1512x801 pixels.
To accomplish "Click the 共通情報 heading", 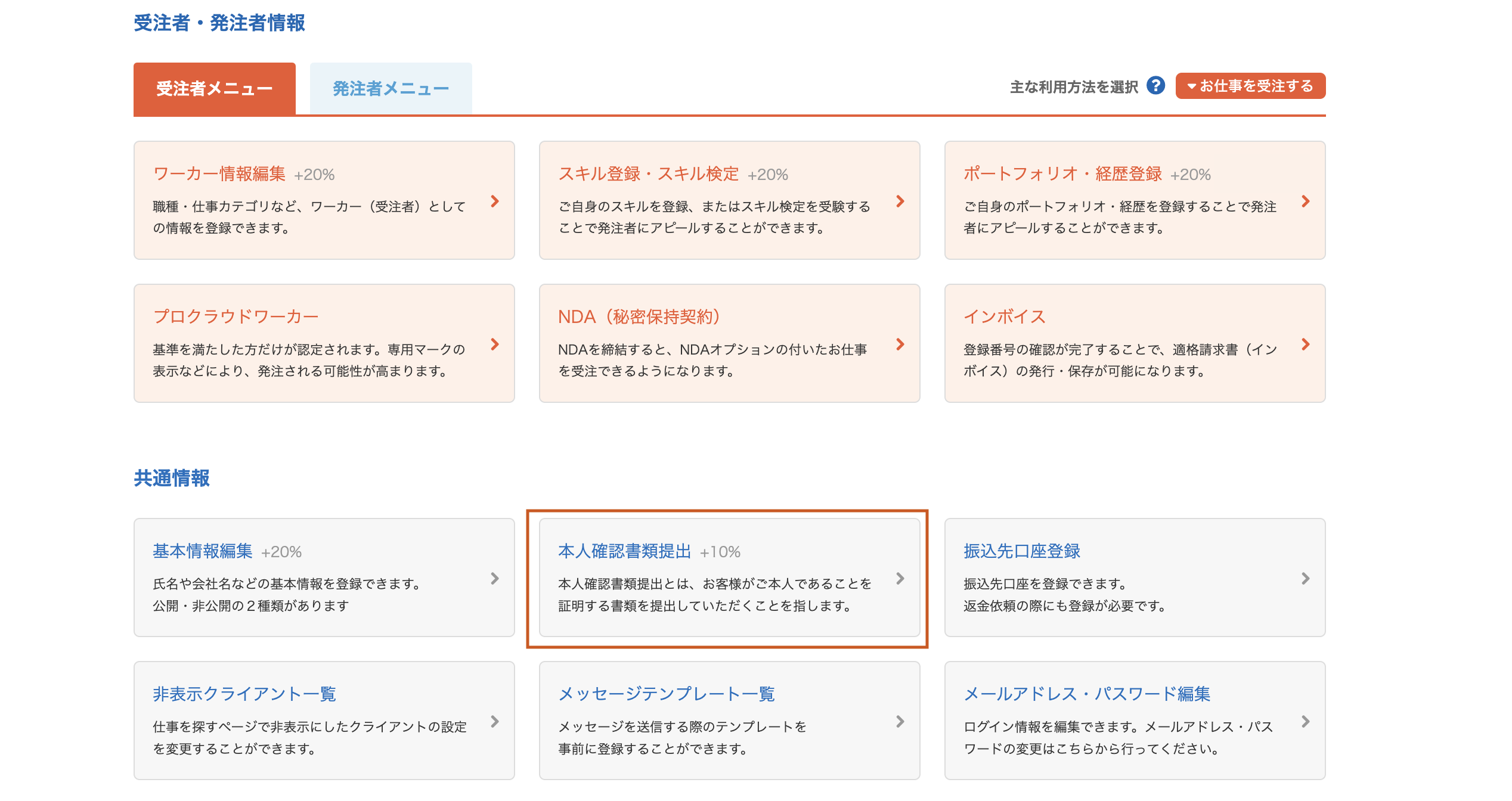I will (x=172, y=478).
